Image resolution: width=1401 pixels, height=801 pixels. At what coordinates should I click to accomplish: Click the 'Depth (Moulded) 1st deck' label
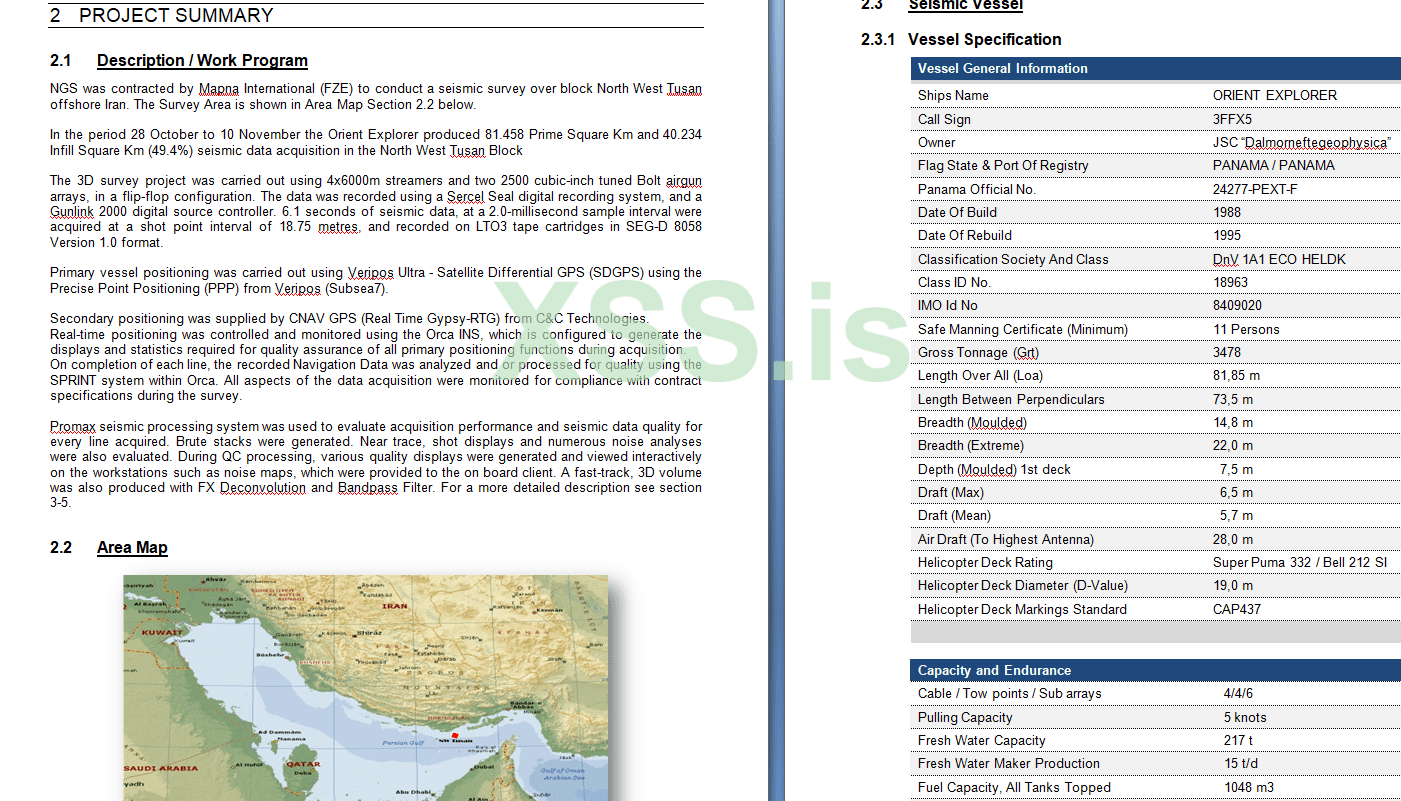[994, 469]
